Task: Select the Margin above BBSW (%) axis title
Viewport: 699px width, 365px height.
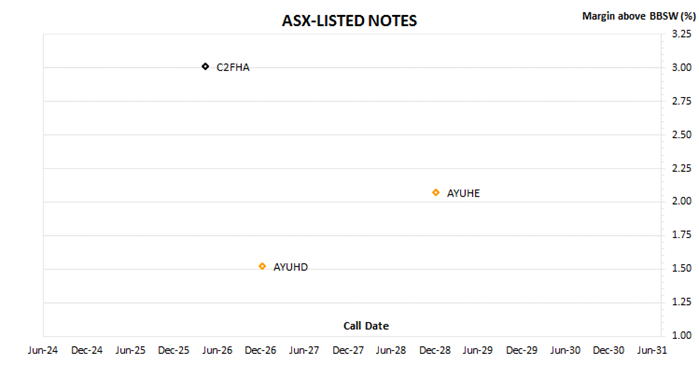Action: click(x=638, y=16)
